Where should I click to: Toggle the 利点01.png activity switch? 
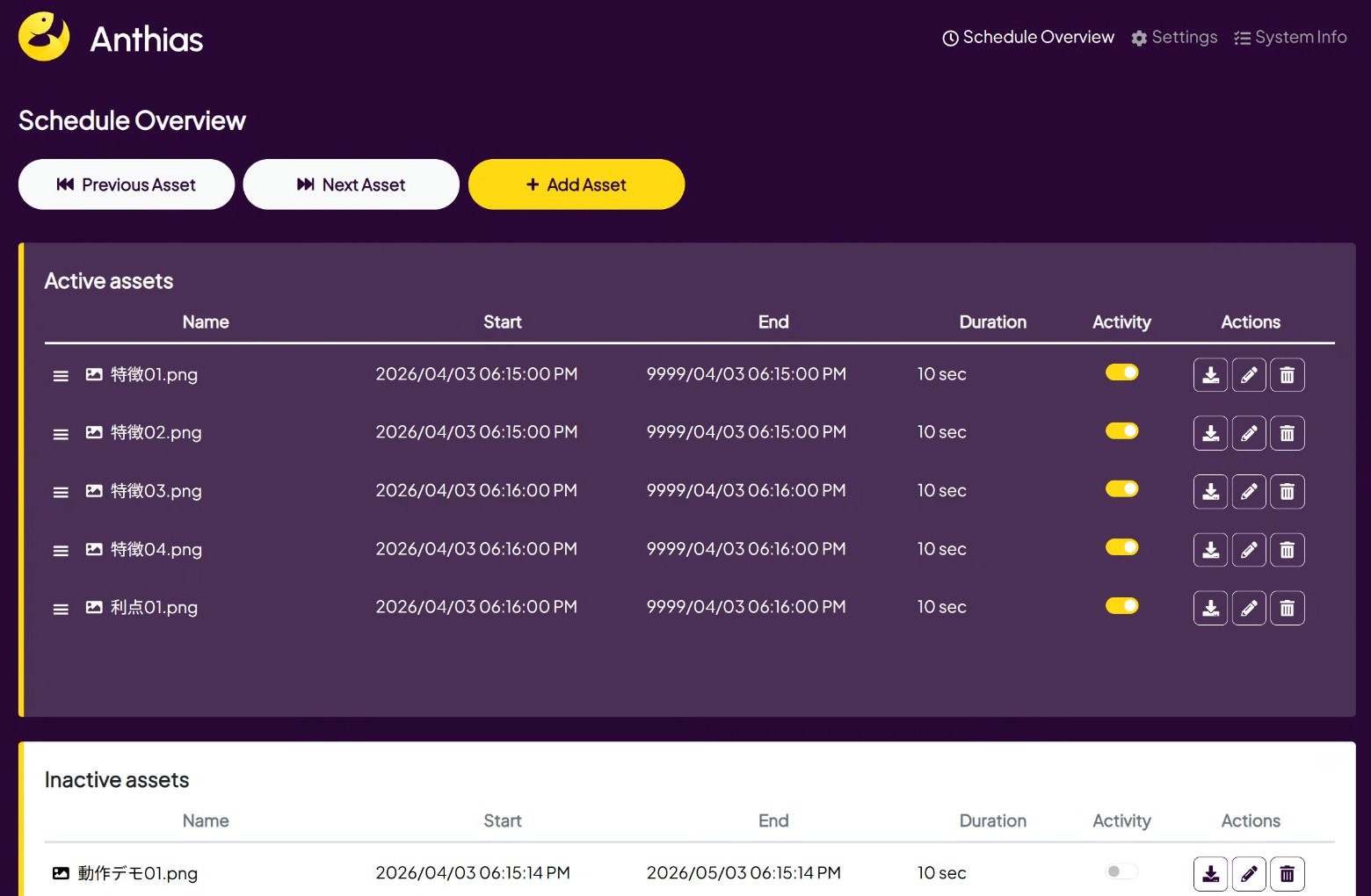[x=1121, y=605]
